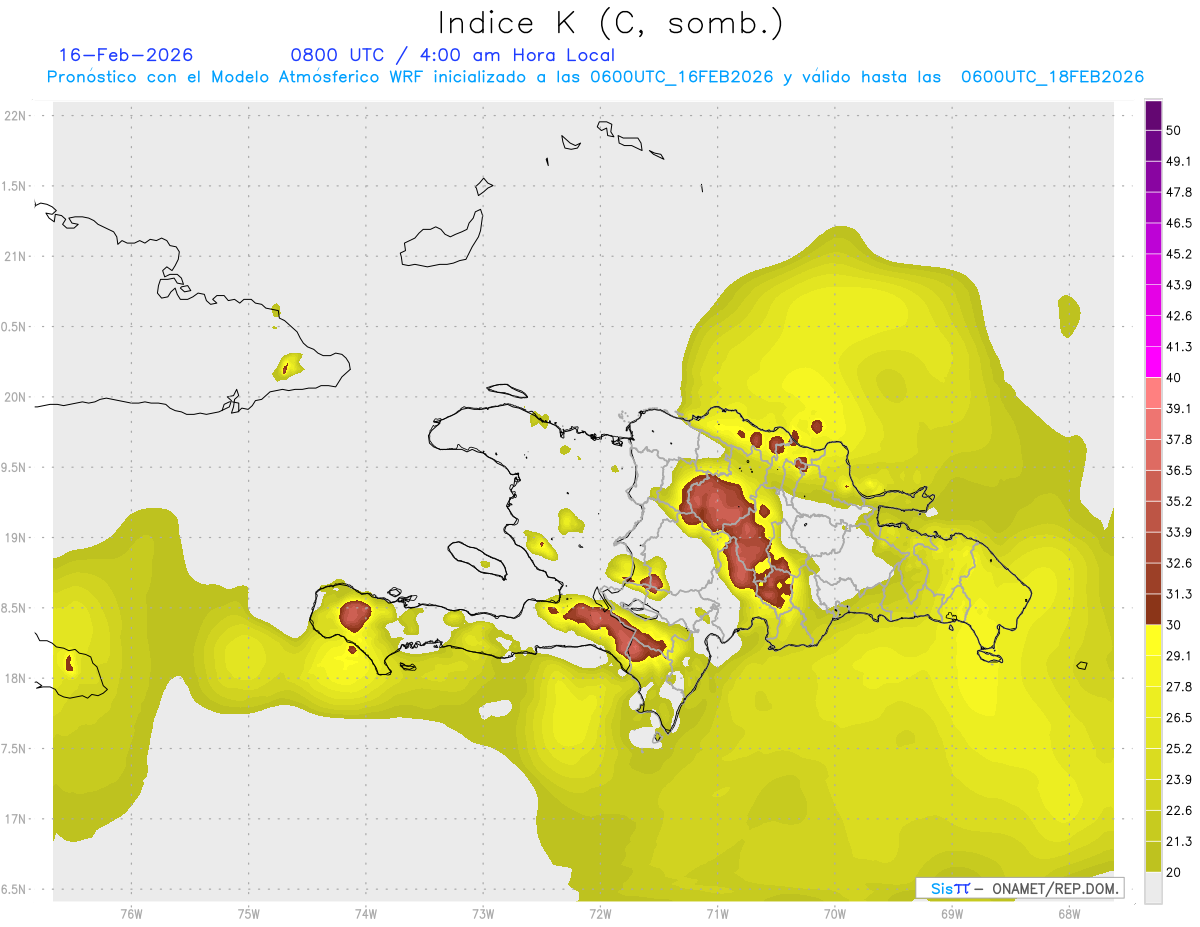Click the color bar value 40

[1174, 378]
